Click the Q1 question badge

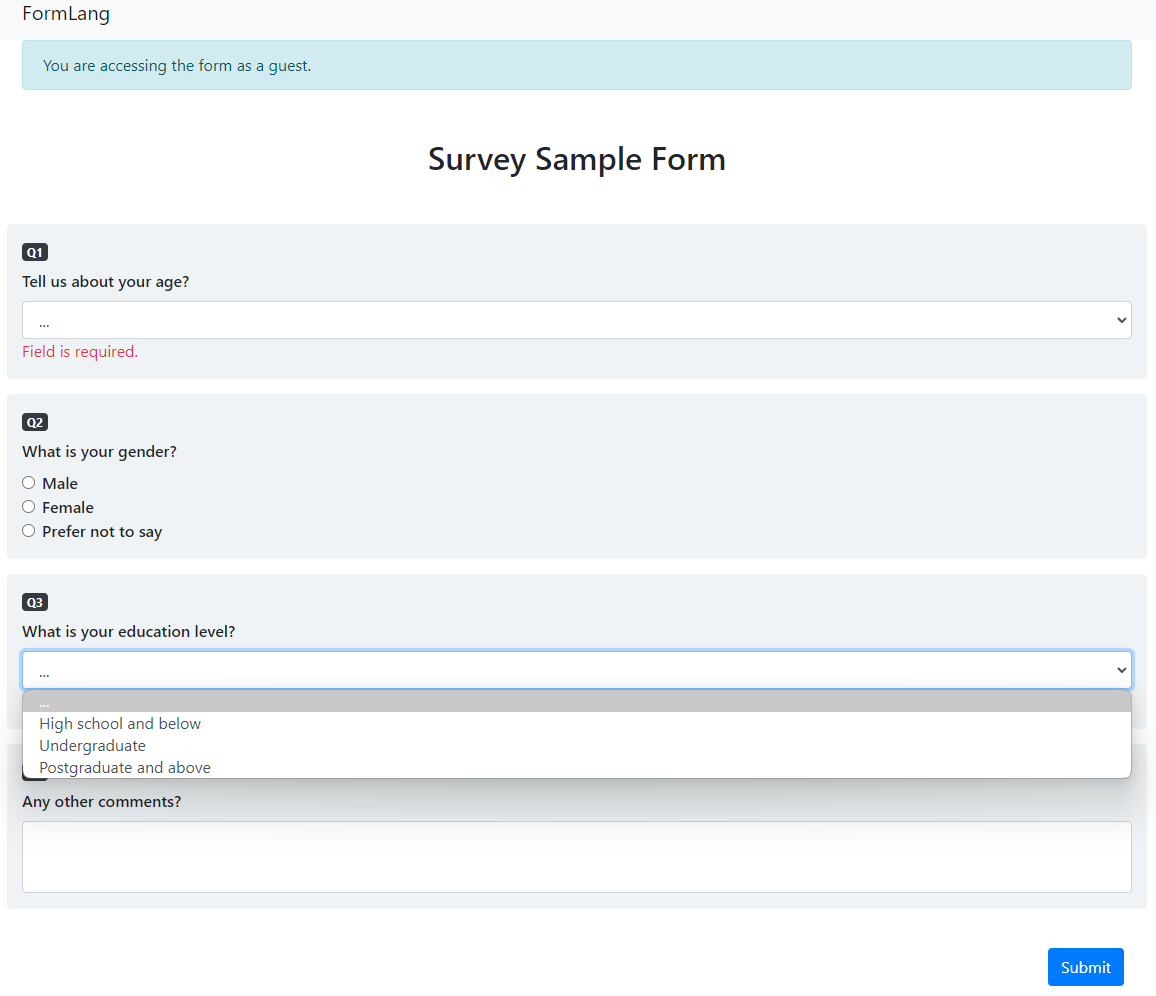(35, 252)
